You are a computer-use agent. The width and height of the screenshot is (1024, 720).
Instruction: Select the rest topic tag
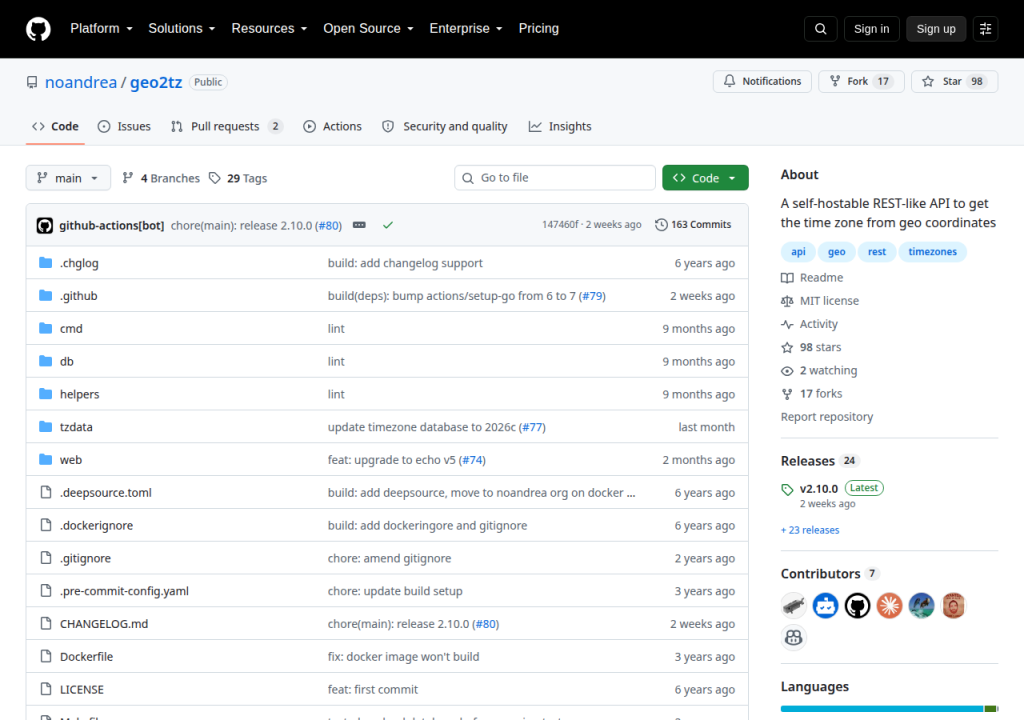coord(876,252)
